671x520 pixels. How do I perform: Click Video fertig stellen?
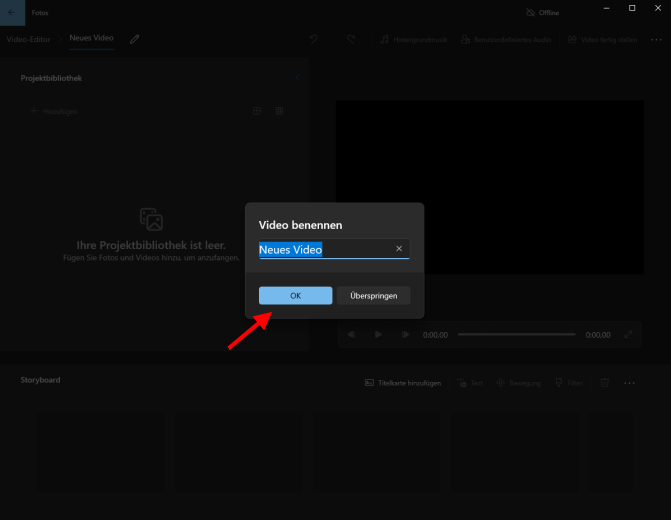pyautogui.click(x=600, y=40)
